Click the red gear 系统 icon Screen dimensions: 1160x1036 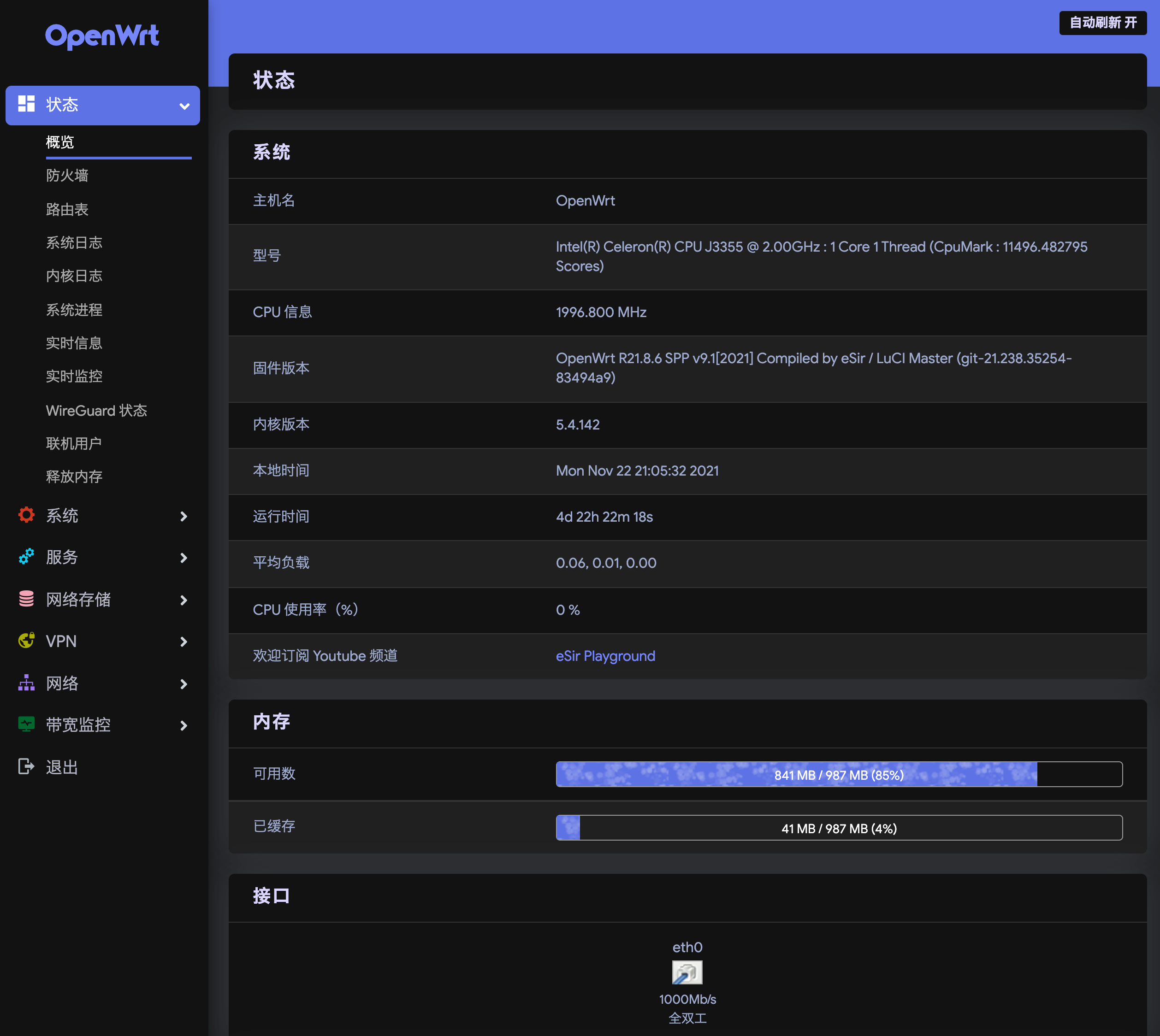[x=26, y=515]
